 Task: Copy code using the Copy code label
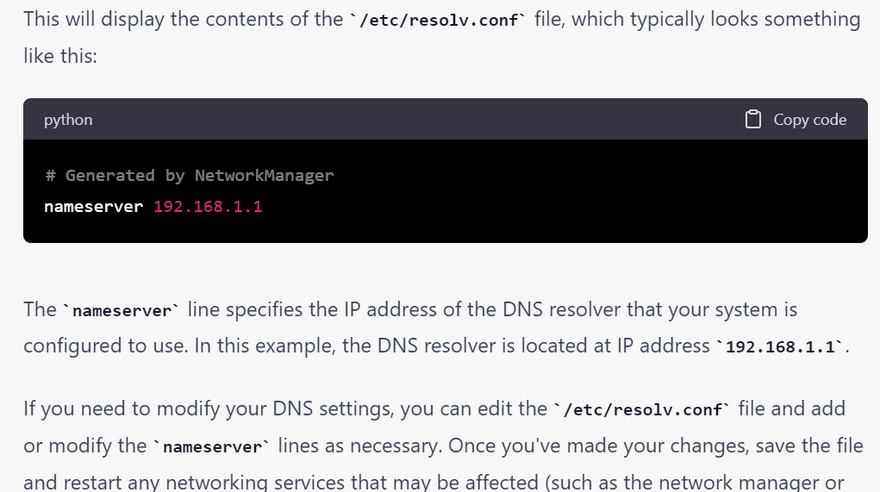pos(810,119)
